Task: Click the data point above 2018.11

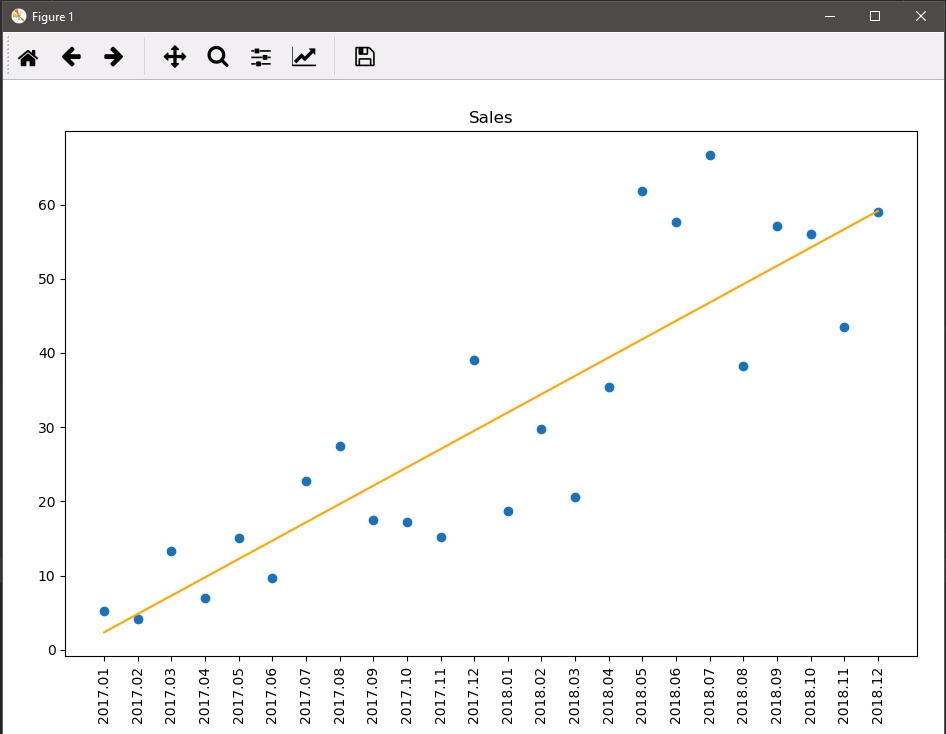Action: point(845,327)
